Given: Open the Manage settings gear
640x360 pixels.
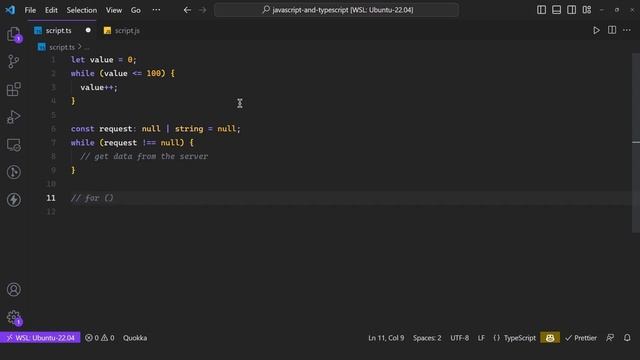Looking at the screenshot, I should pos(13,317).
